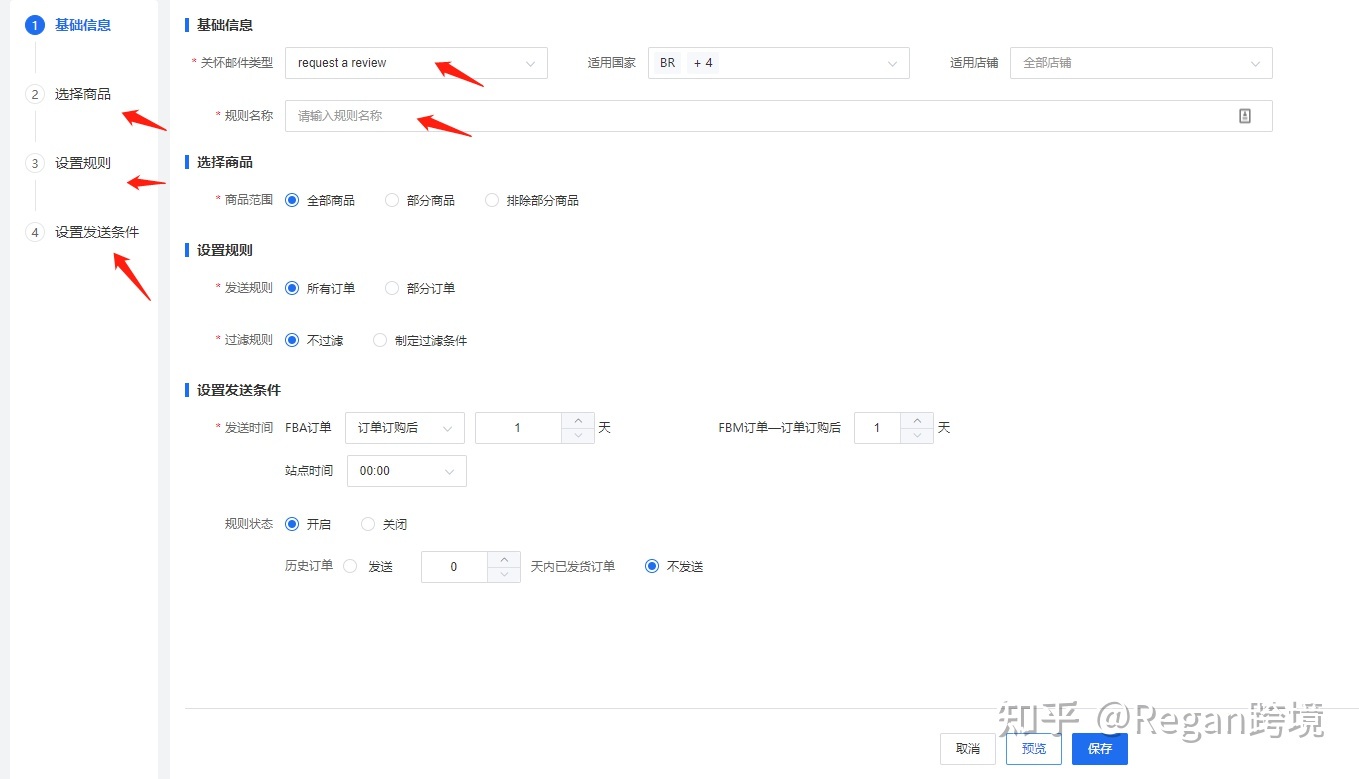1359x779 pixels.
Task: Click the insert icon inside the rule name field
Action: click(x=1244, y=115)
